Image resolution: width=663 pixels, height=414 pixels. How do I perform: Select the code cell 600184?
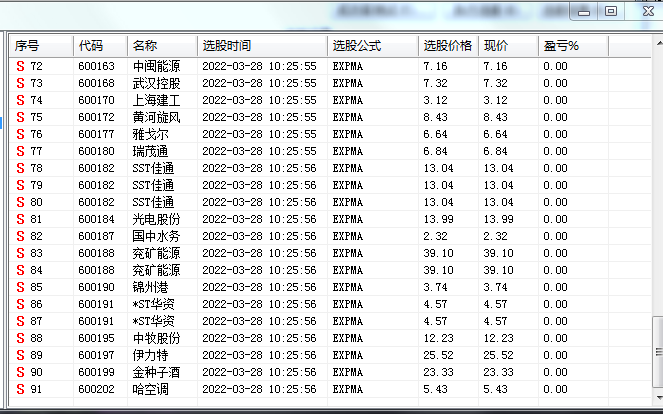96,219
